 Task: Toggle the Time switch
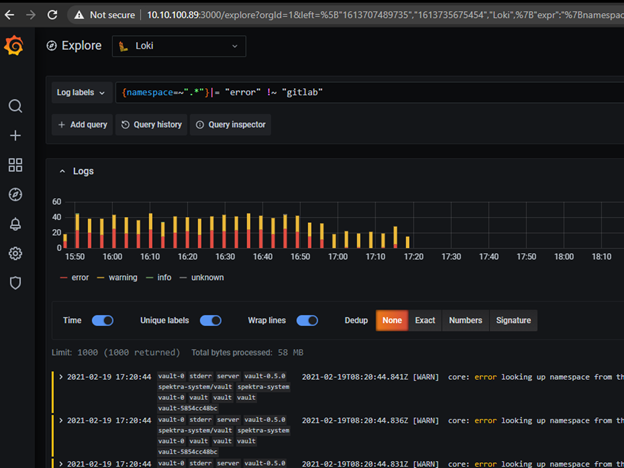(103, 320)
